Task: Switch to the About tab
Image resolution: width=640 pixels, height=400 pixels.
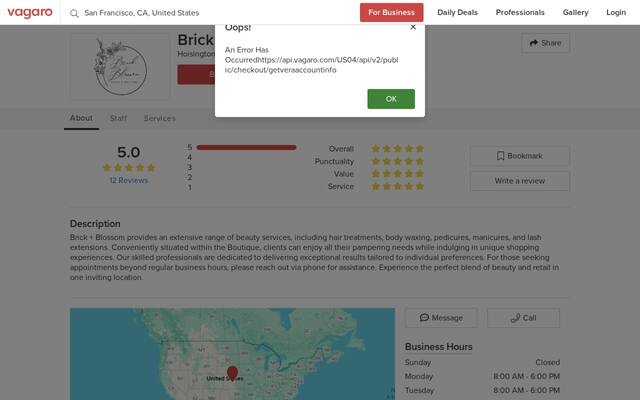Action: 81,118
